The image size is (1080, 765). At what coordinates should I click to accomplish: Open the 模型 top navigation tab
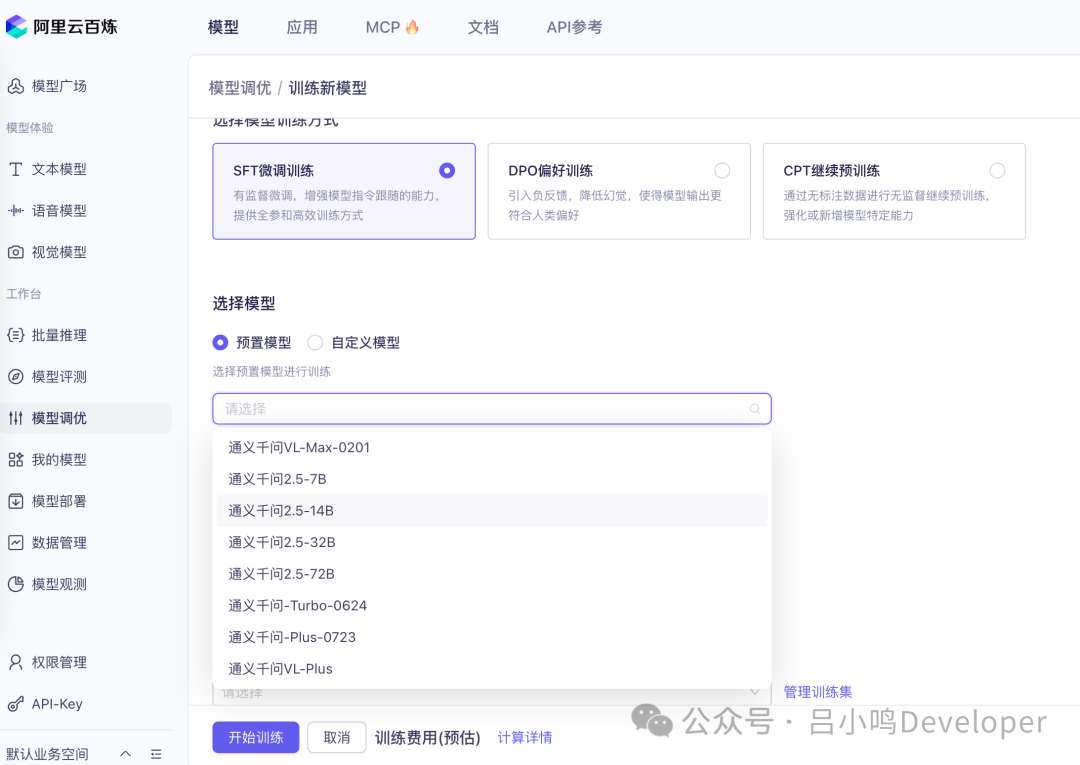(x=223, y=28)
